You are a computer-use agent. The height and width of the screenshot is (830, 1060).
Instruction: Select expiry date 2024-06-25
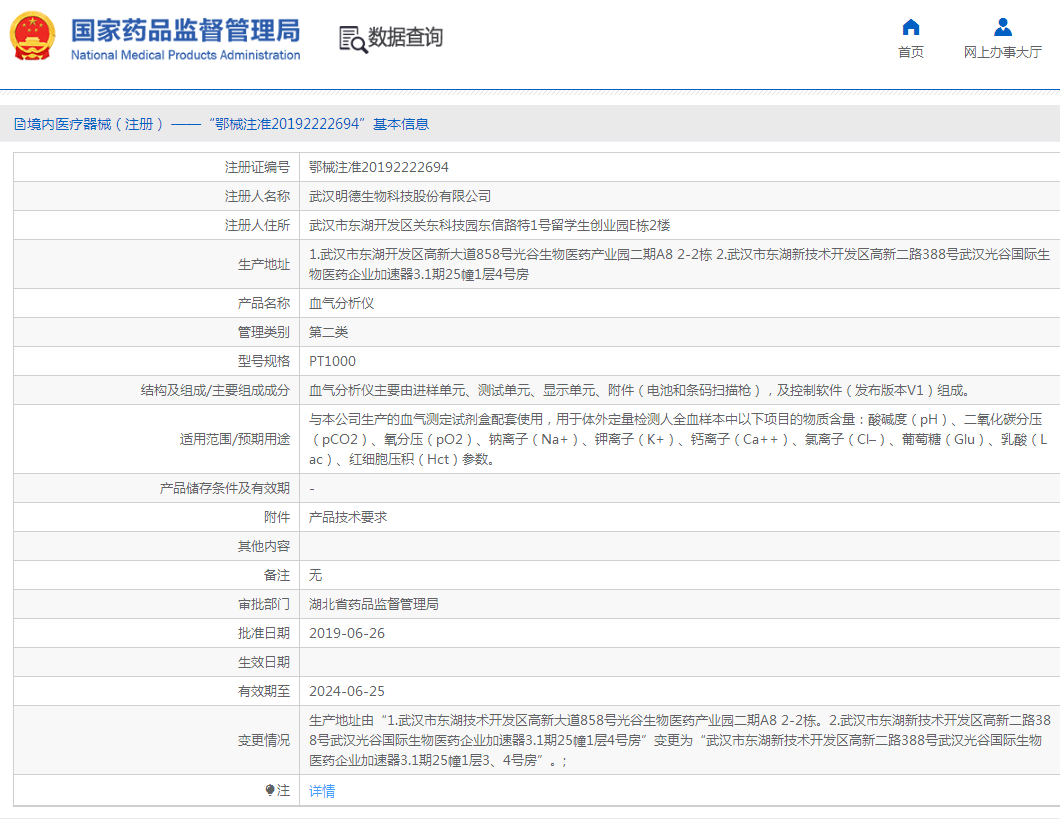[347, 692]
